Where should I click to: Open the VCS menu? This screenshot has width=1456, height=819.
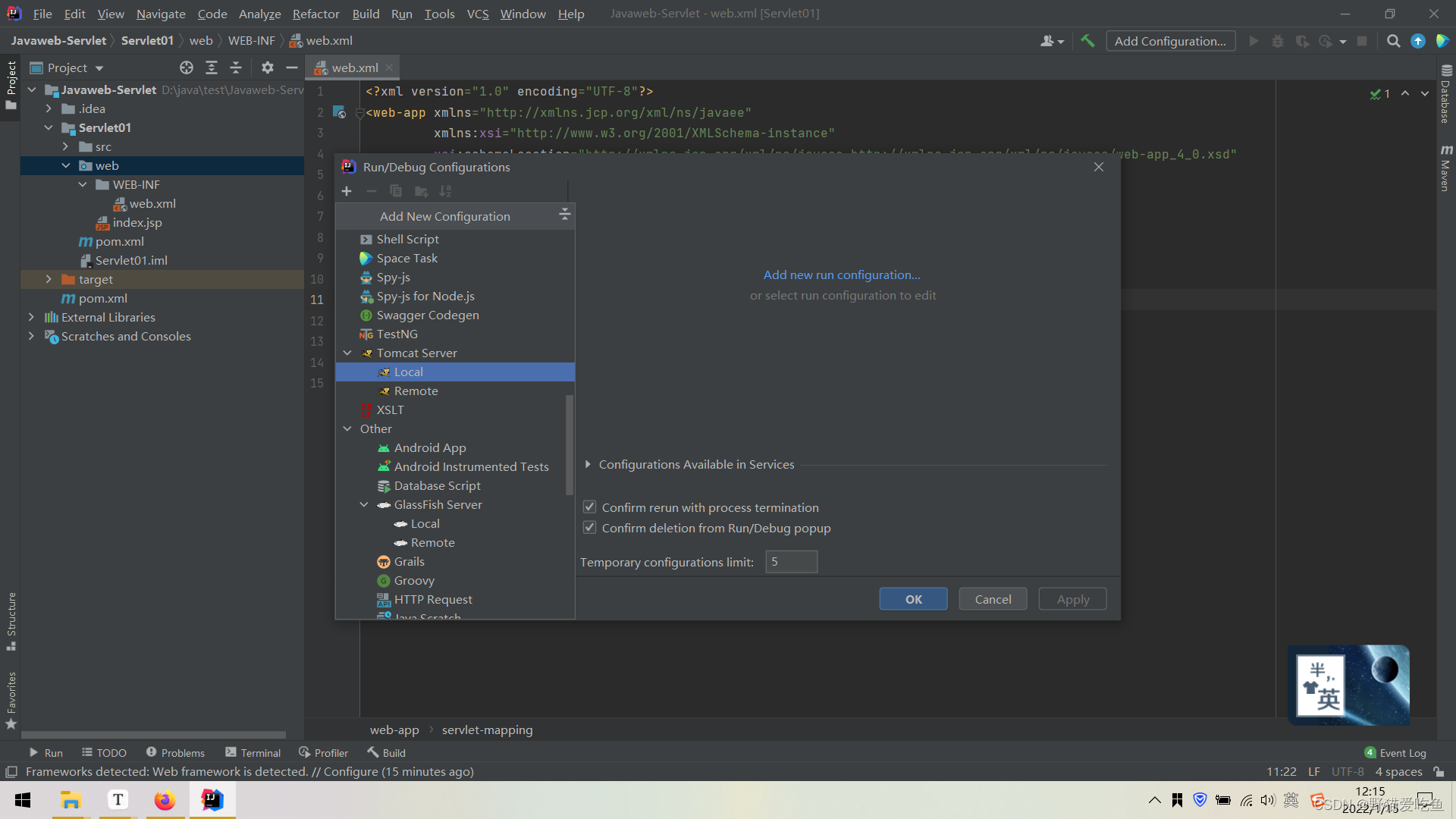click(477, 14)
